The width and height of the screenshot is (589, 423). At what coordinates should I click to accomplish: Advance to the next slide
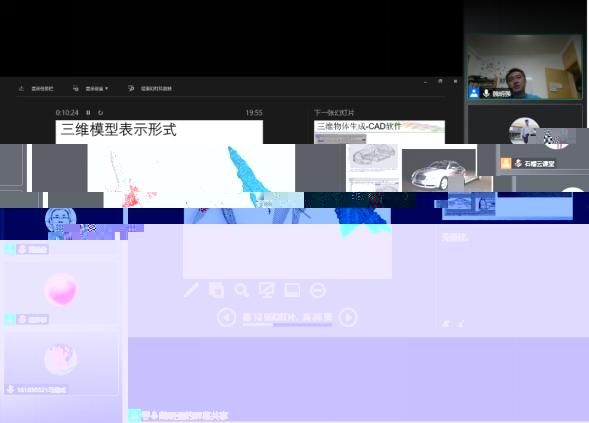pyautogui.click(x=348, y=317)
